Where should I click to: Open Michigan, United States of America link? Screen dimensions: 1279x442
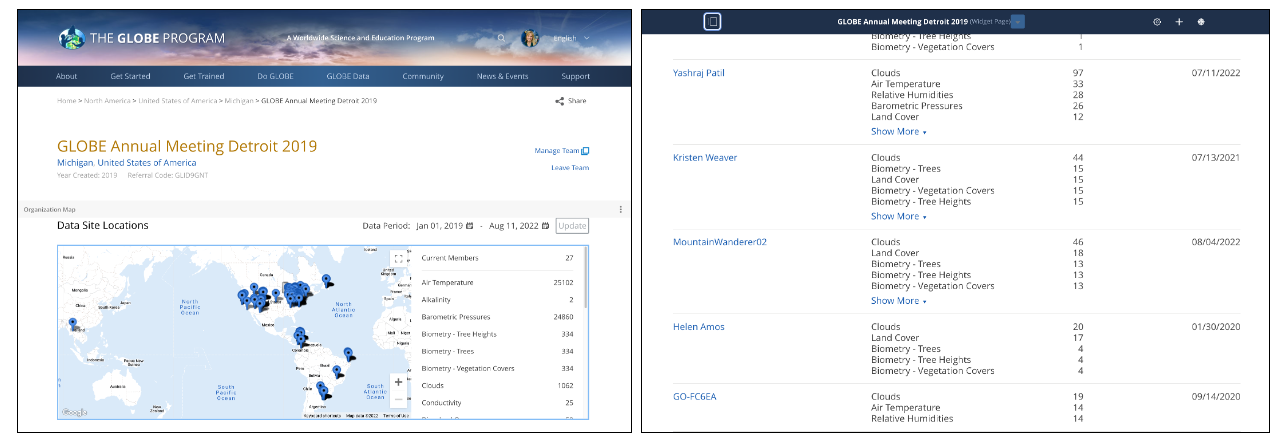click(x=127, y=163)
